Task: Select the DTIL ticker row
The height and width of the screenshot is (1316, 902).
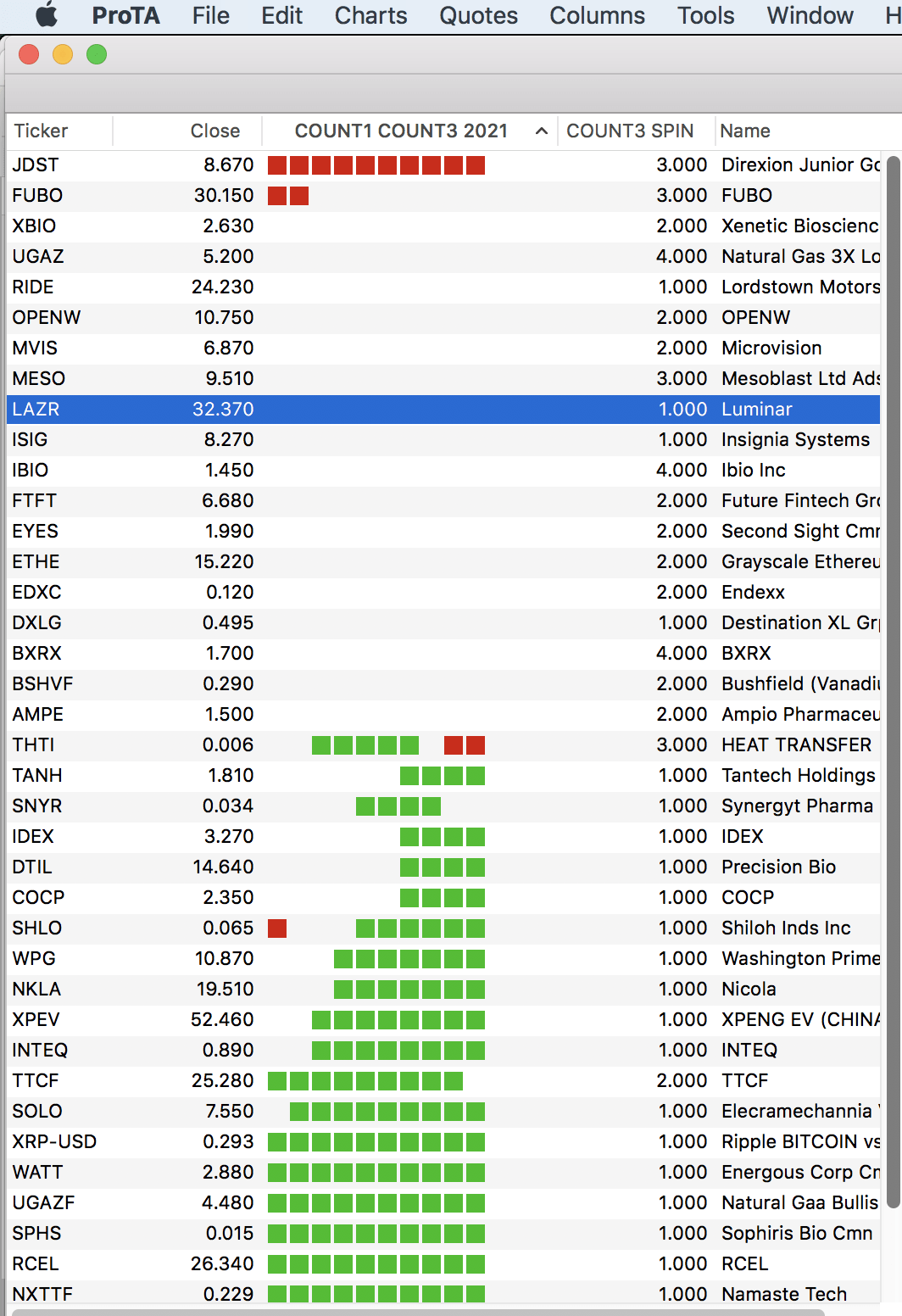Action: [x=443, y=867]
